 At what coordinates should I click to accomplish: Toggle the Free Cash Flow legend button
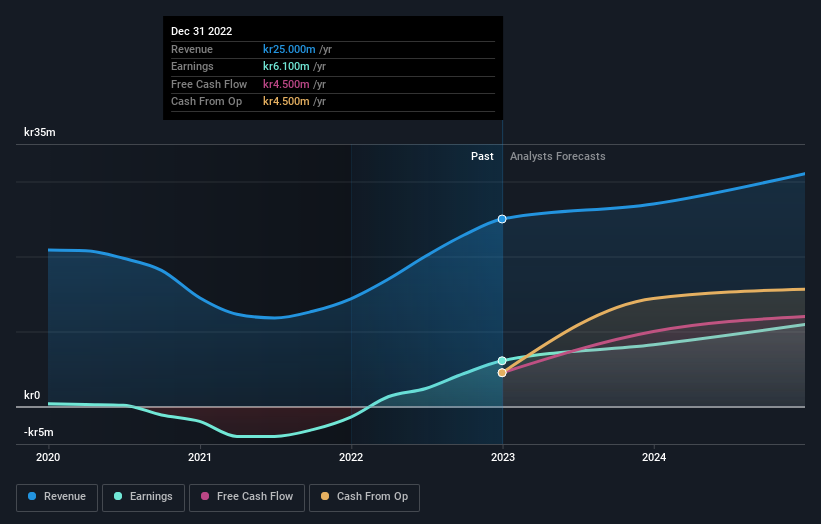pos(247,497)
